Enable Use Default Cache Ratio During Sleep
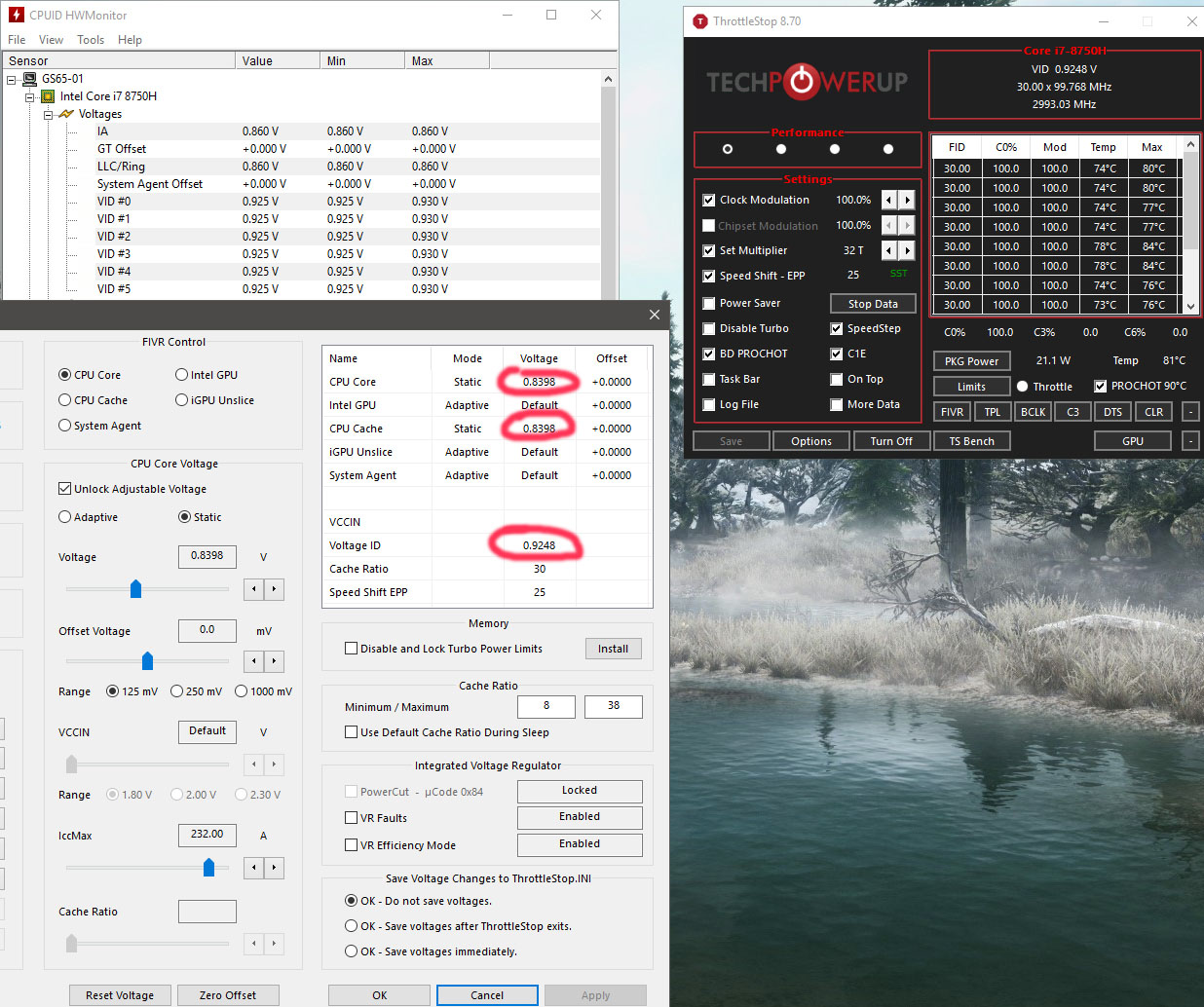1204x1007 pixels. coord(352,732)
